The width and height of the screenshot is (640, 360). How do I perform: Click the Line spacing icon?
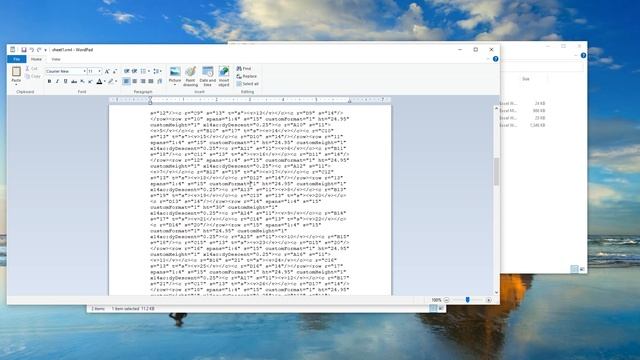[157, 71]
